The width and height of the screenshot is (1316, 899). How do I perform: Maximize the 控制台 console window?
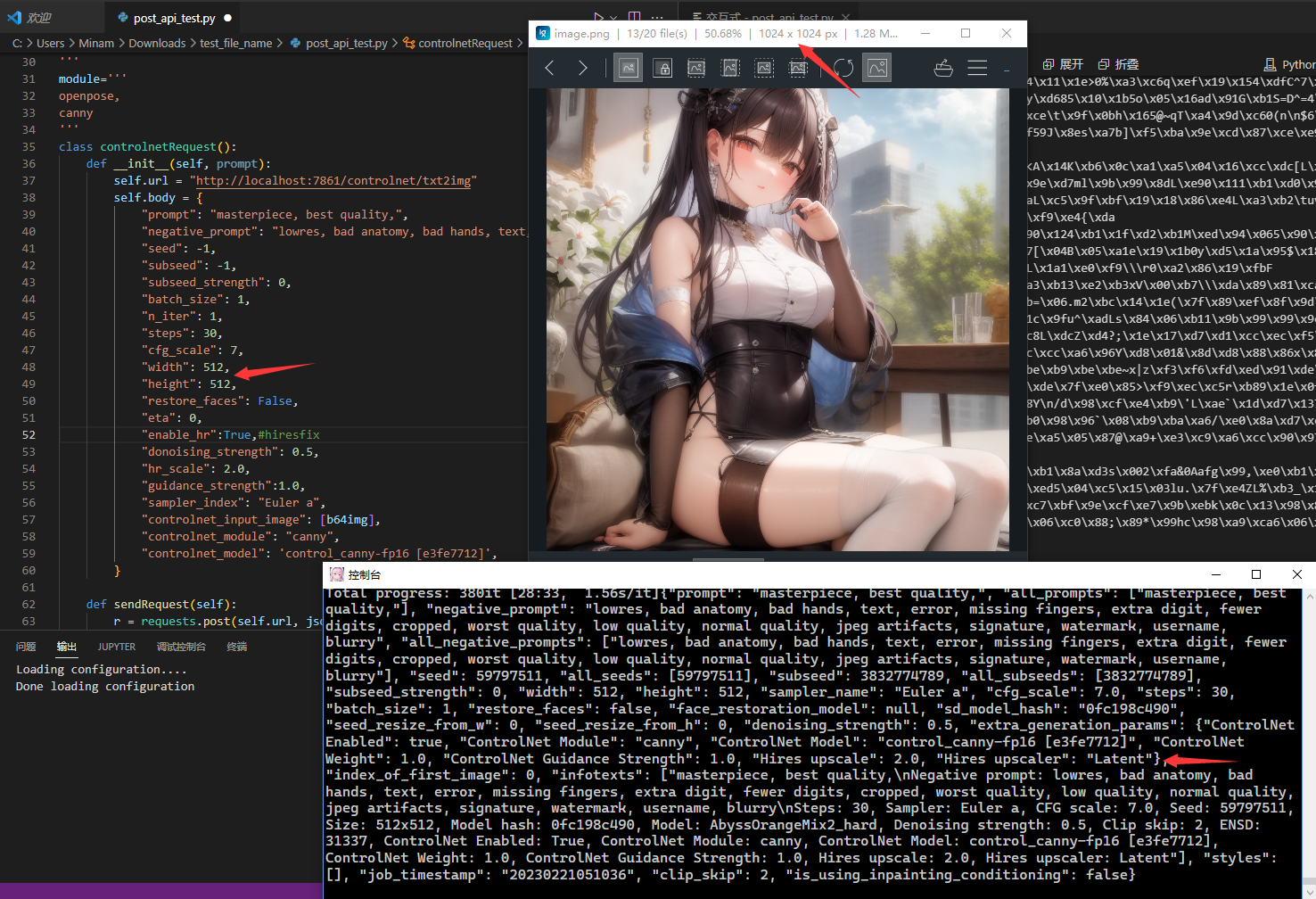1256,574
